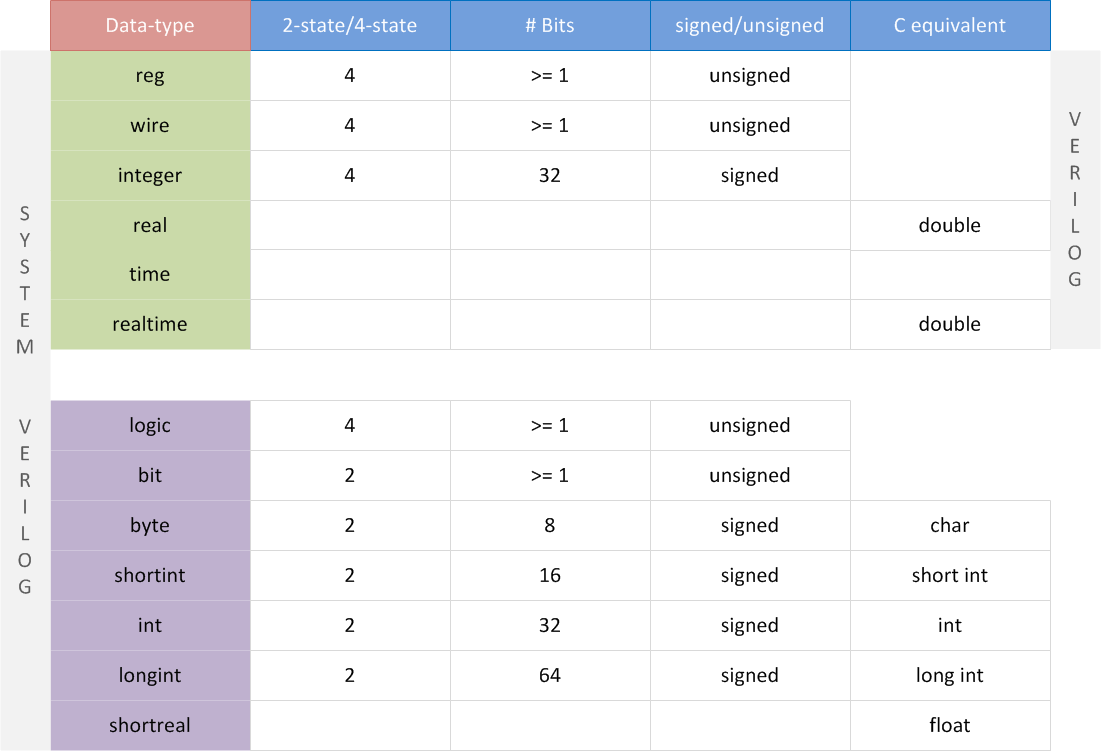The width and height of the screenshot is (1101, 751).
Task: Click the float C equivalent cell
Action: pos(950,725)
